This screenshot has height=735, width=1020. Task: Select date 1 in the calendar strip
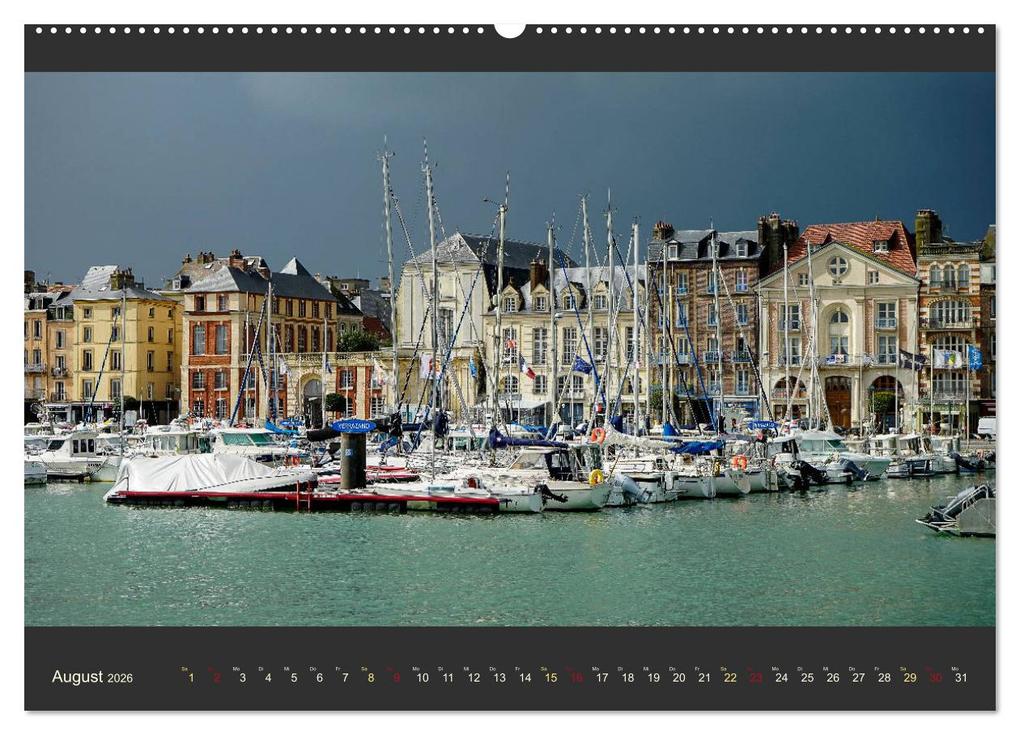[191, 678]
